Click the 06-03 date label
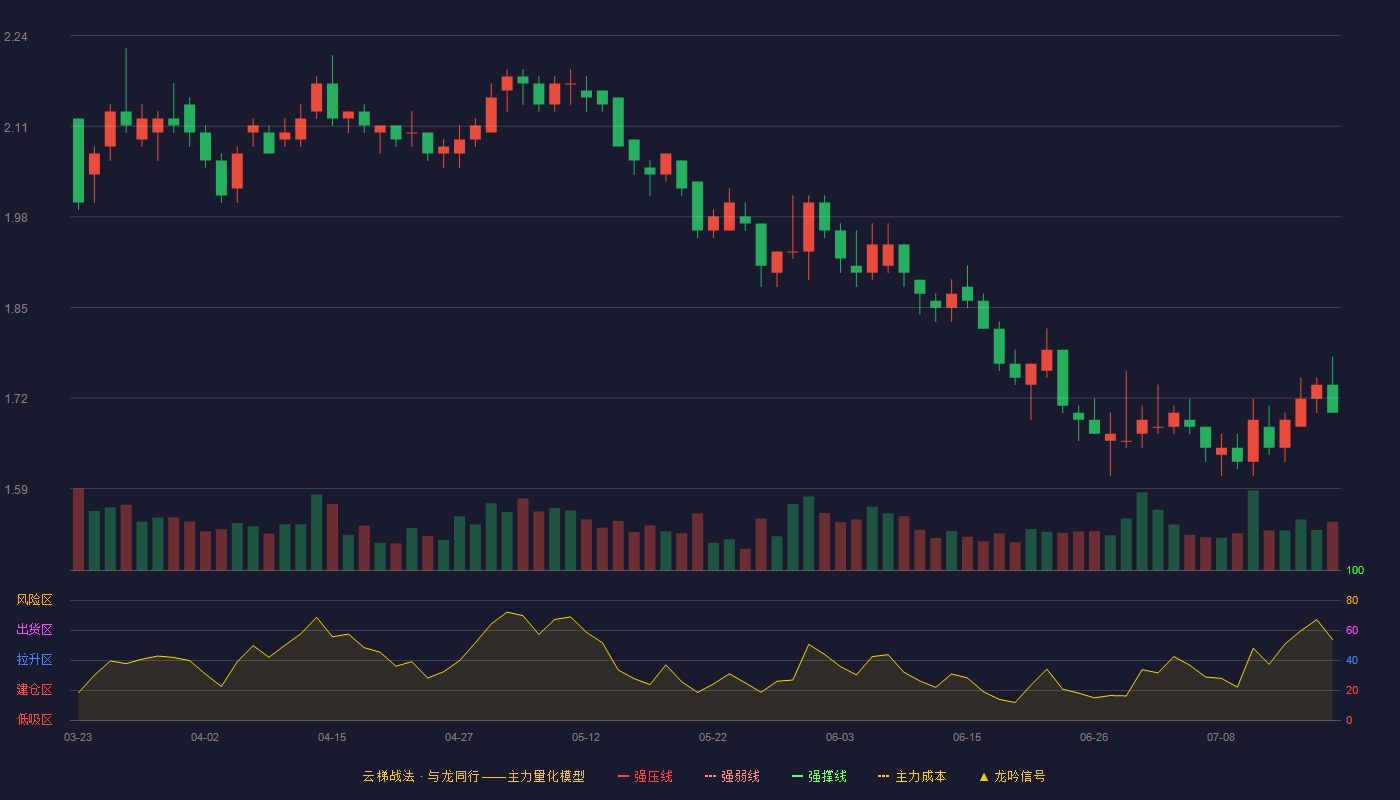 pos(840,737)
